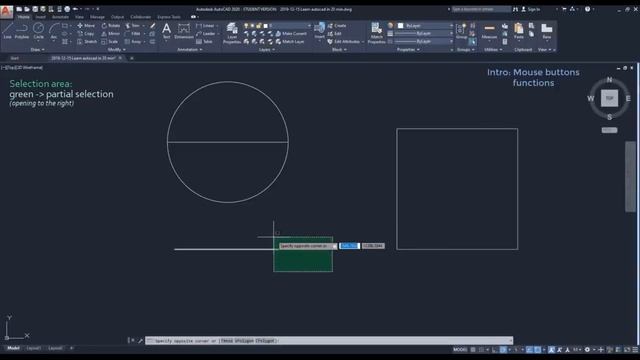Open Layer Properties manager
Image resolution: width=640 pixels, height=360 pixels.
[232, 33]
